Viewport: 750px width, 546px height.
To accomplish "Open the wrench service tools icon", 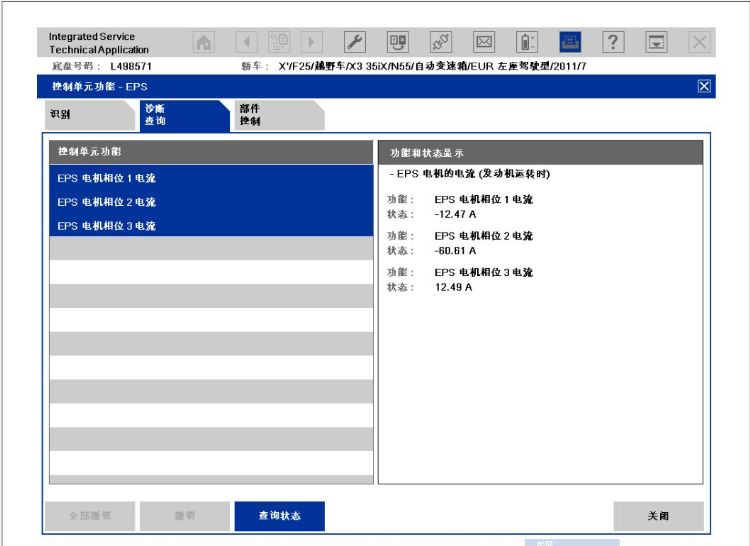I will click(355, 42).
